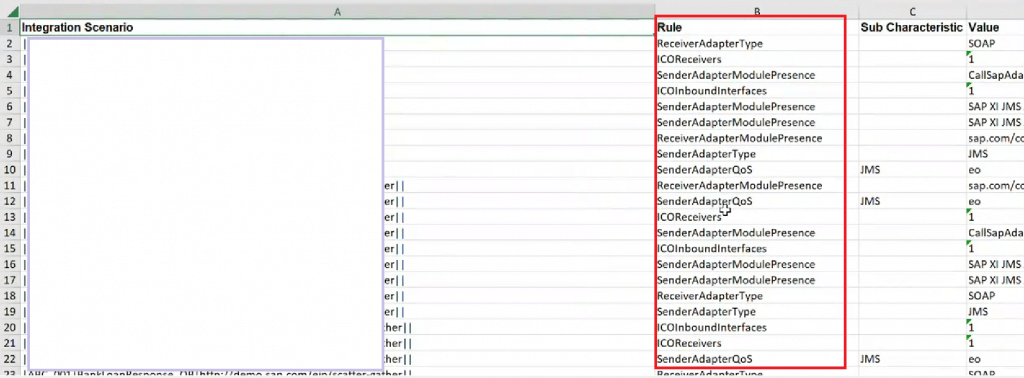Click 'ReceiverAdapterModulePresence' in row 11
Viewport: 1024px width, 378px height.
coord(740,185)
